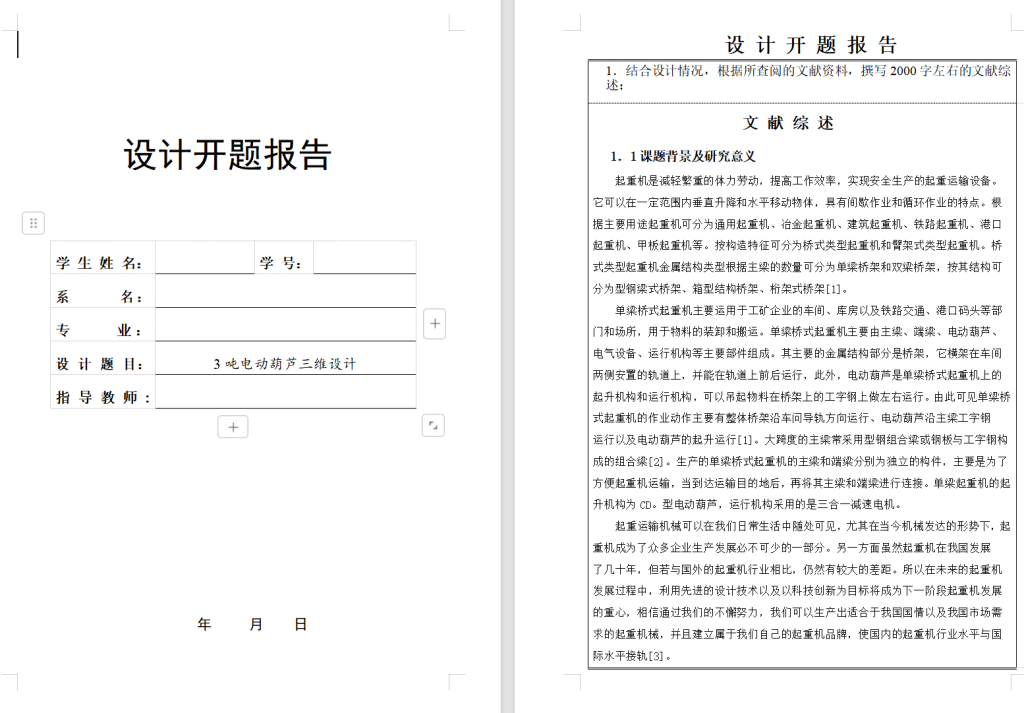This screenshot has height=713, width=1024.
Task: Click the plus icon to add table column
Action: (435, 324)
